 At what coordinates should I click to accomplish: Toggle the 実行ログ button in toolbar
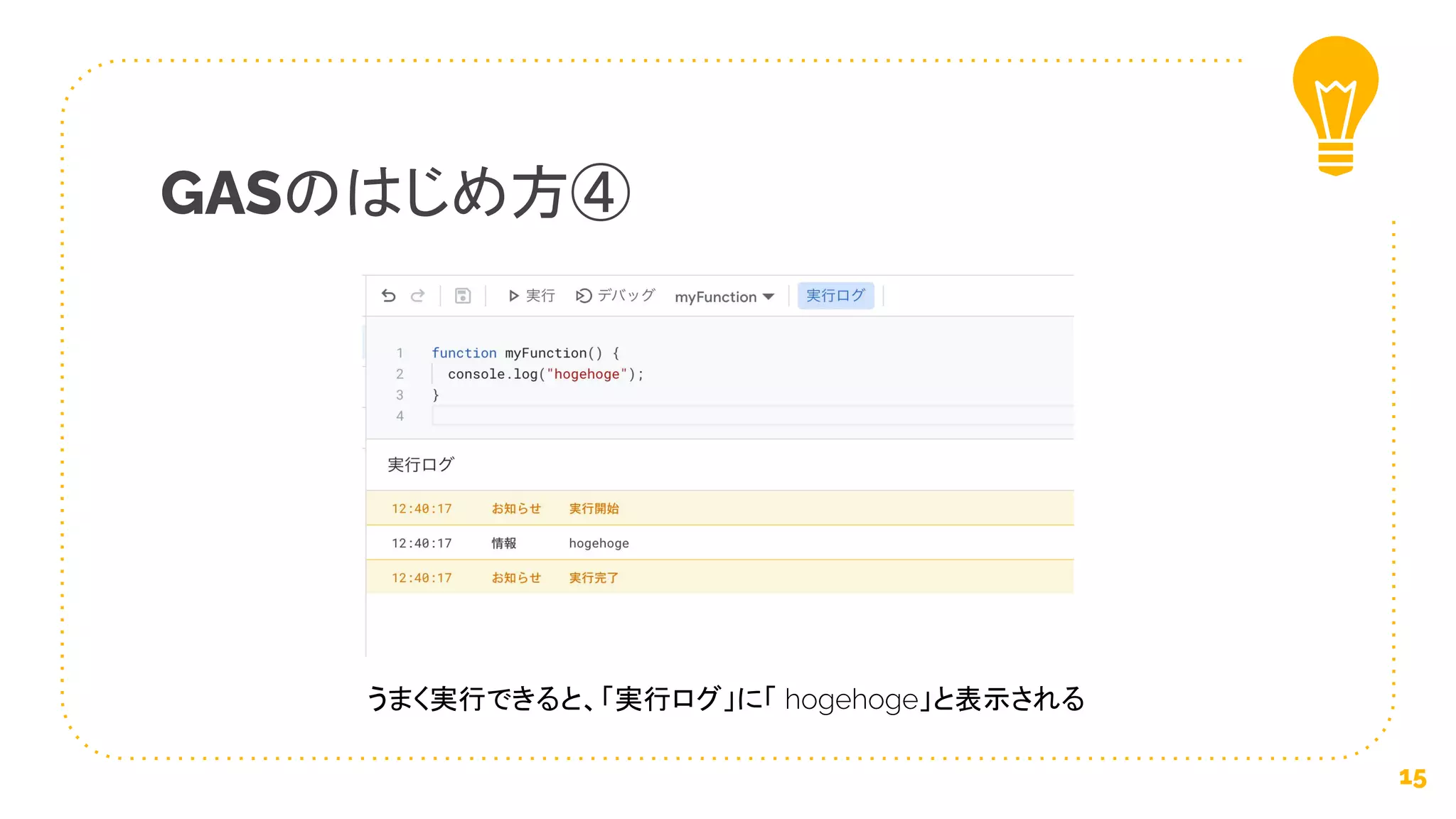(835, 296)
